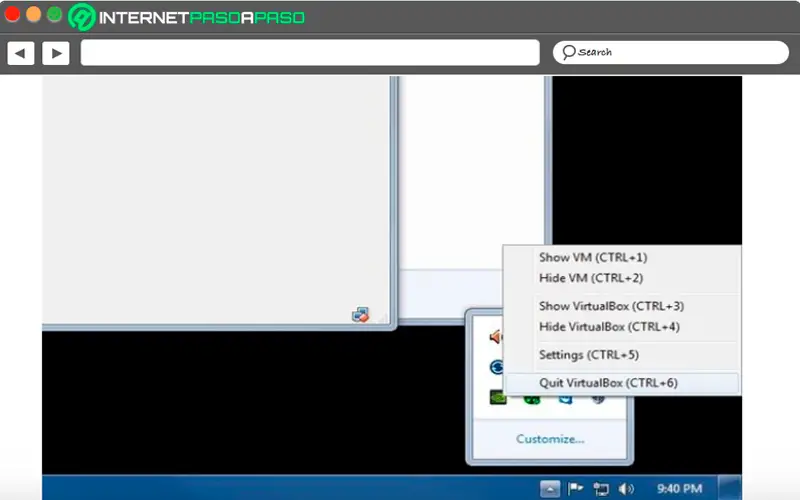Click the browser back arrow button
The image size is (800, 500).
(x=21, y=53)
